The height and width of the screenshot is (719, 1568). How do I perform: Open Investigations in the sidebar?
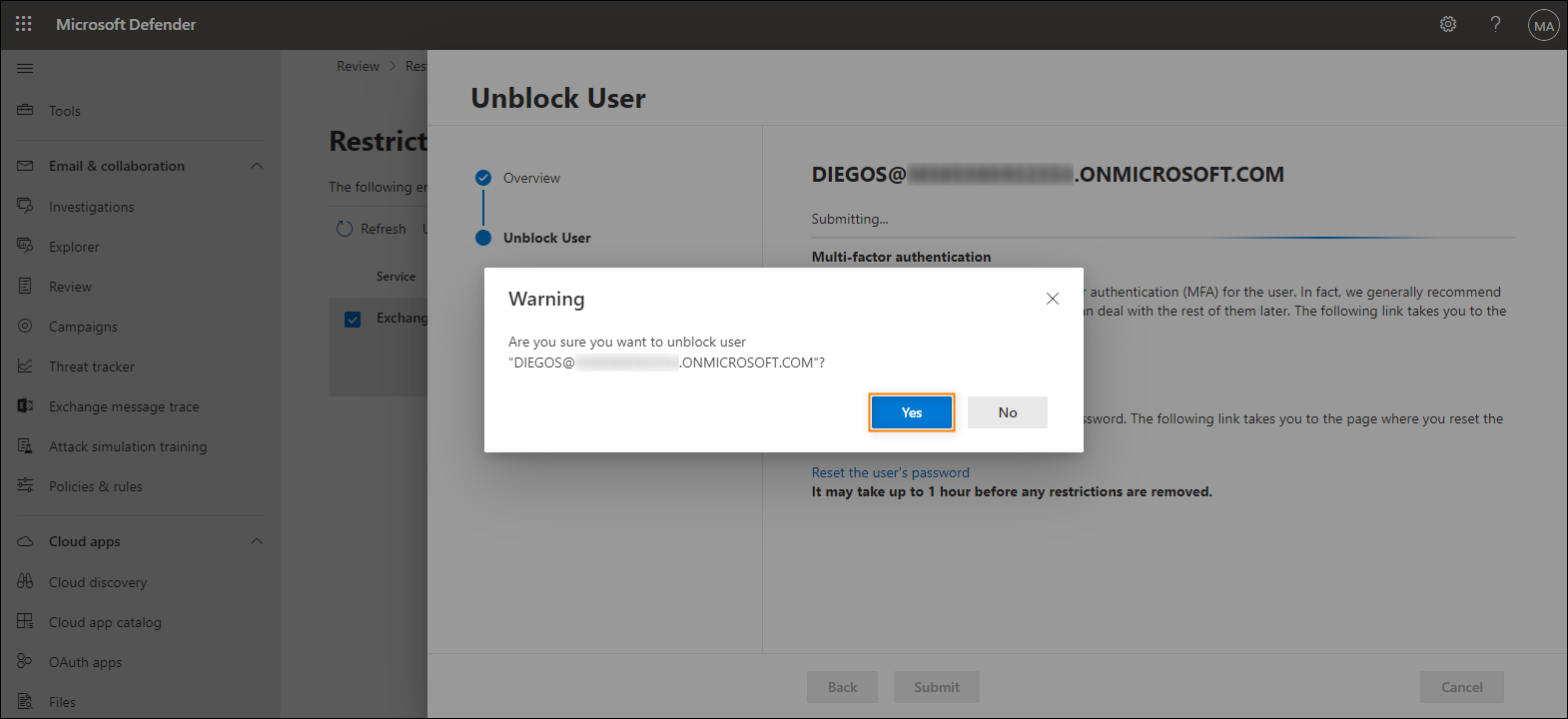coord(91,207)
